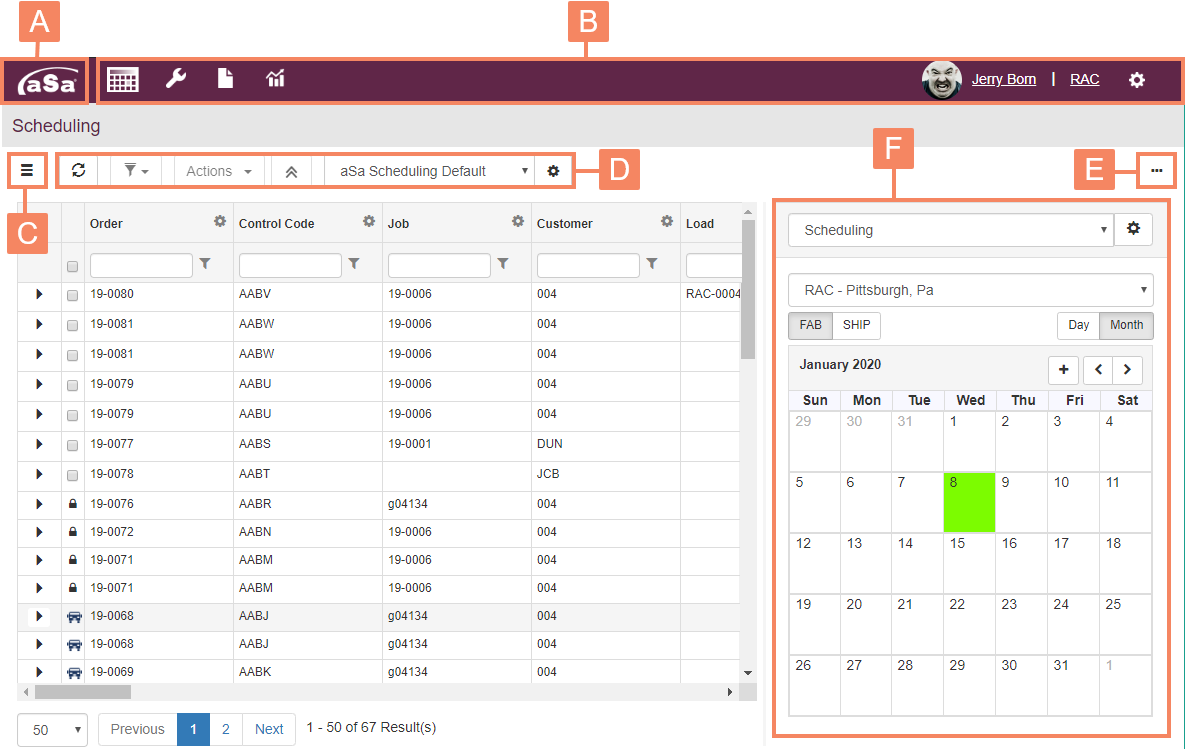Open settings gear beside aSa Scheduling Default
This screenshot has width=1185, height=749.
click(554, 170)
